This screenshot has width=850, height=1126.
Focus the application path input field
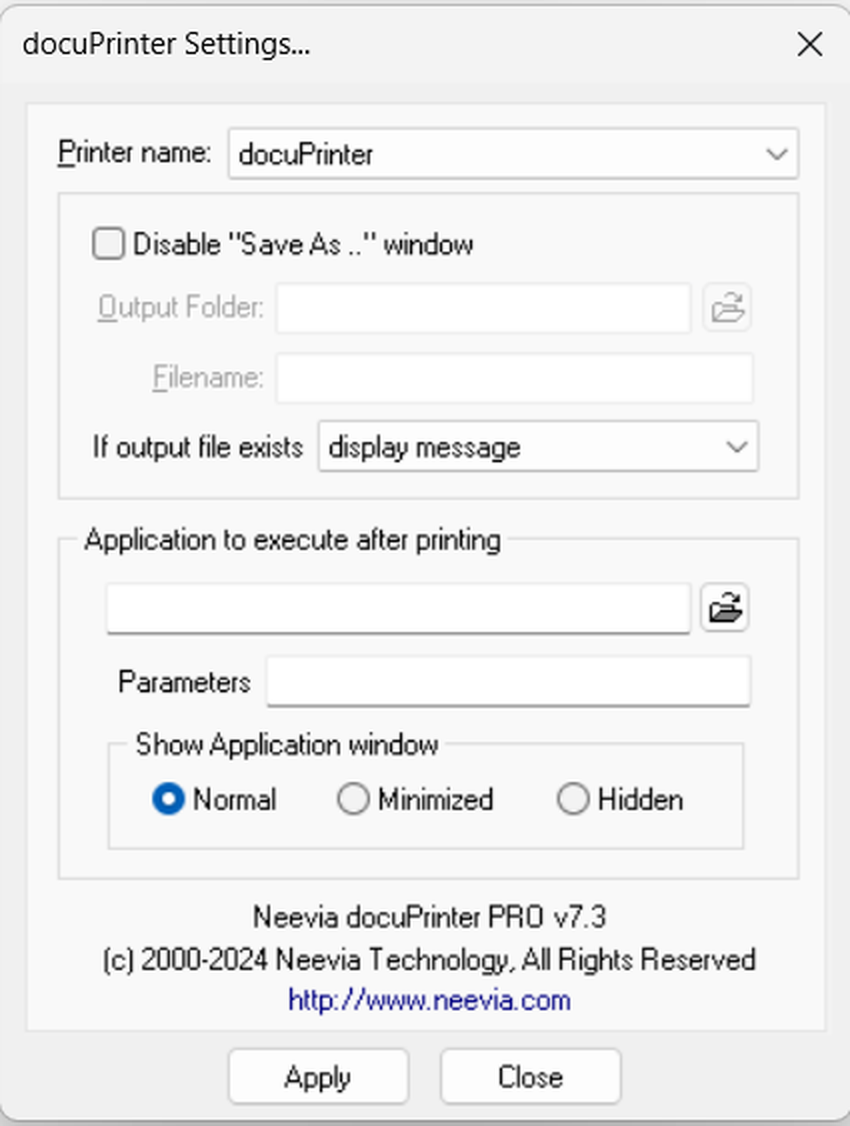coord(398,608)
